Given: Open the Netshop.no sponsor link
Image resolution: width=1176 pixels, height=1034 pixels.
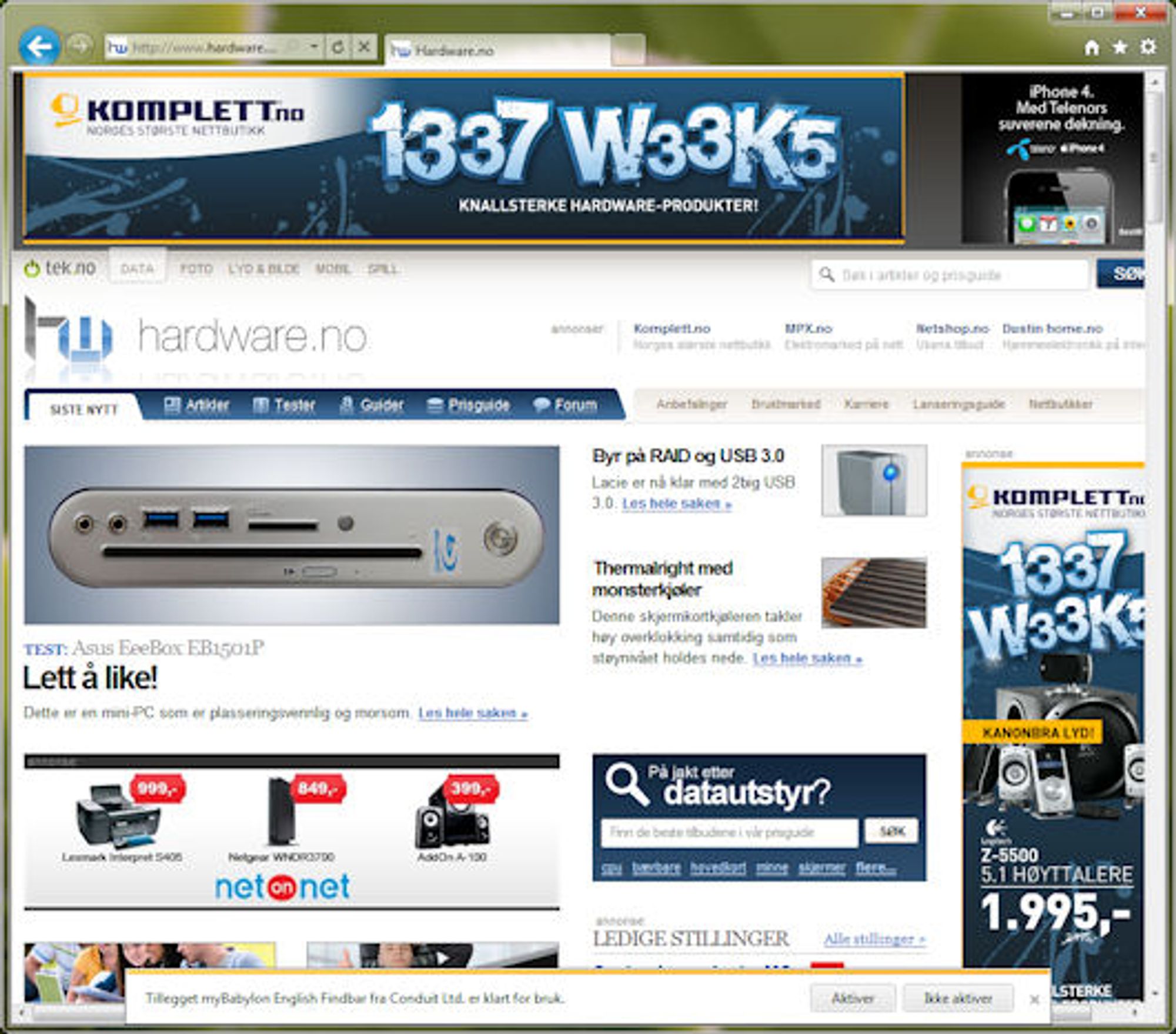Looking at the screenshot, I should pos(953,328).
